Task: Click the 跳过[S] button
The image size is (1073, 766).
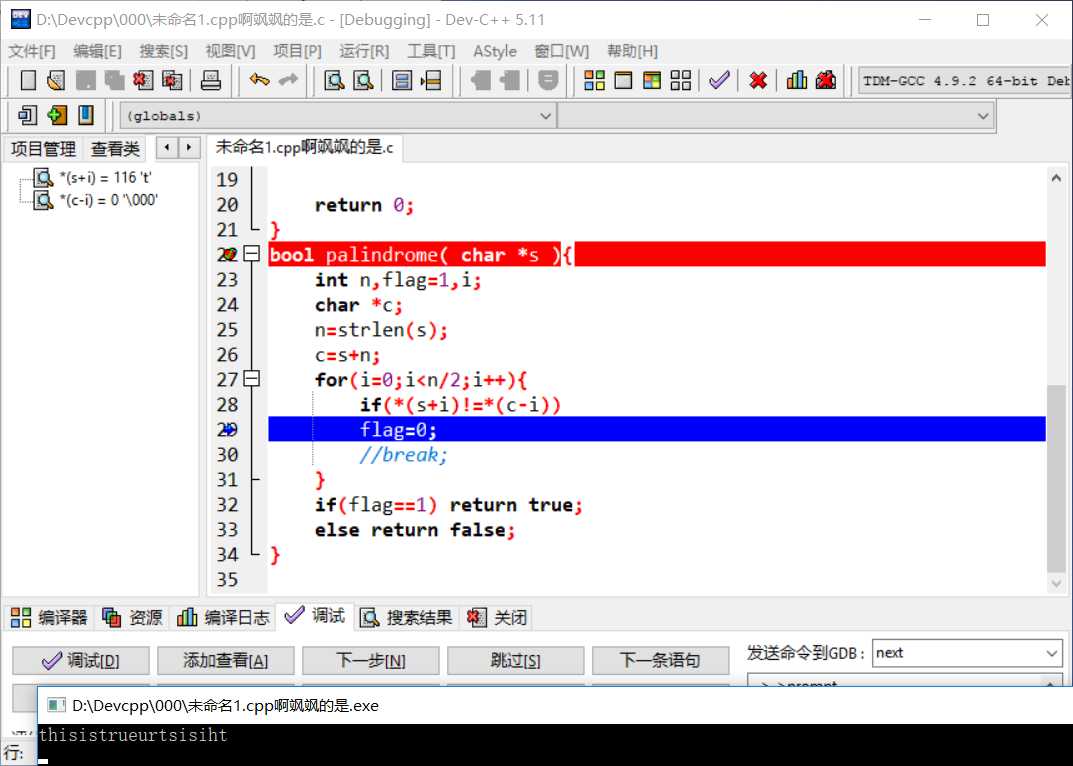Action: click(x=515, y=661)
